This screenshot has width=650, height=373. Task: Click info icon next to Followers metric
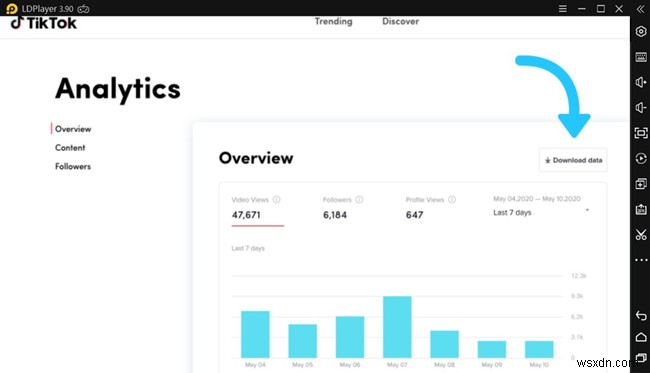(x=359, y=199)
